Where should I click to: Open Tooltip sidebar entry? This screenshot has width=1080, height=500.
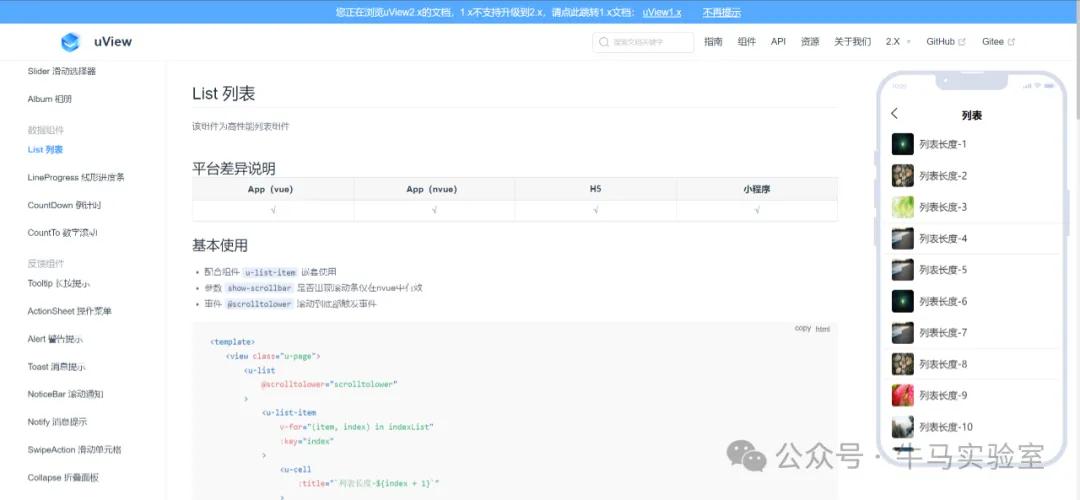coord(59,283)
